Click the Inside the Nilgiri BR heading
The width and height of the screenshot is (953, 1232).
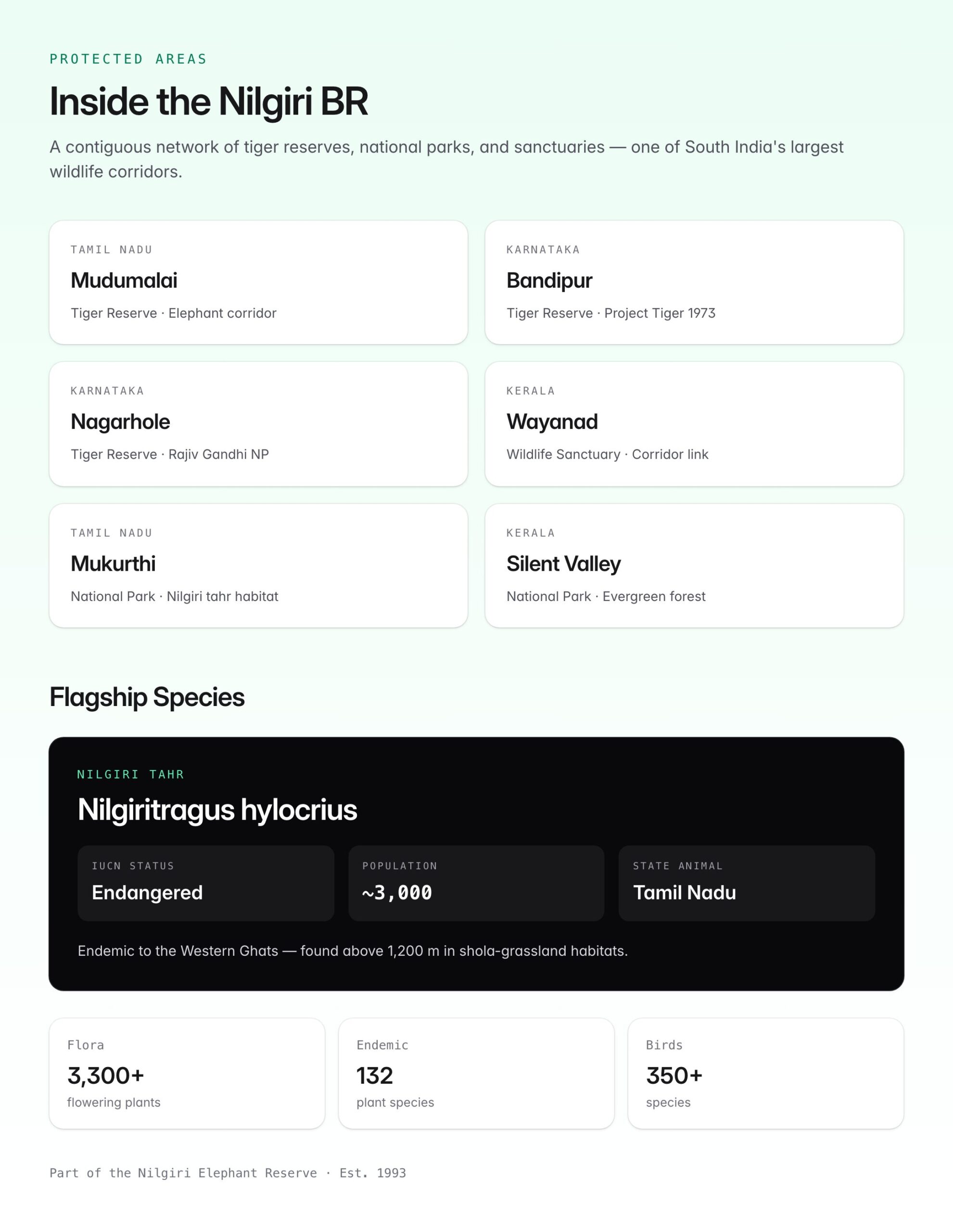click(209, 102)
